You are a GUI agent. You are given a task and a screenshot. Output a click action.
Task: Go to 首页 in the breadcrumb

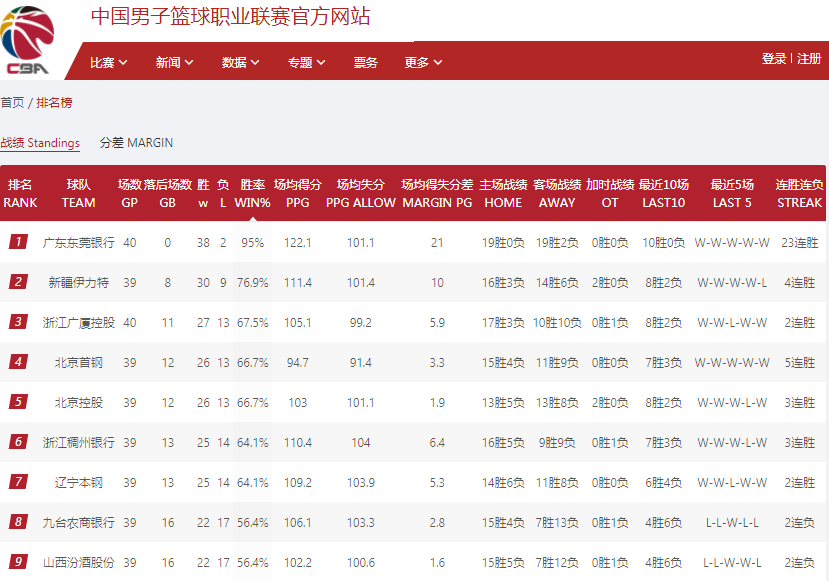point(12,103)
